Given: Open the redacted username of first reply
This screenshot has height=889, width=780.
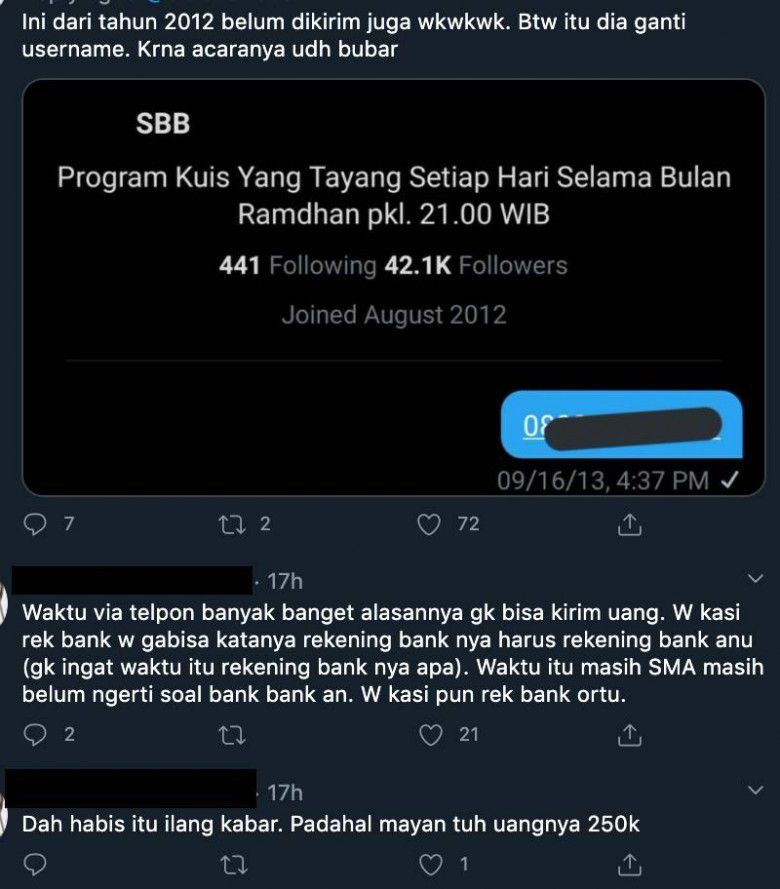Looking at the screenshot, I should [132, 580].
